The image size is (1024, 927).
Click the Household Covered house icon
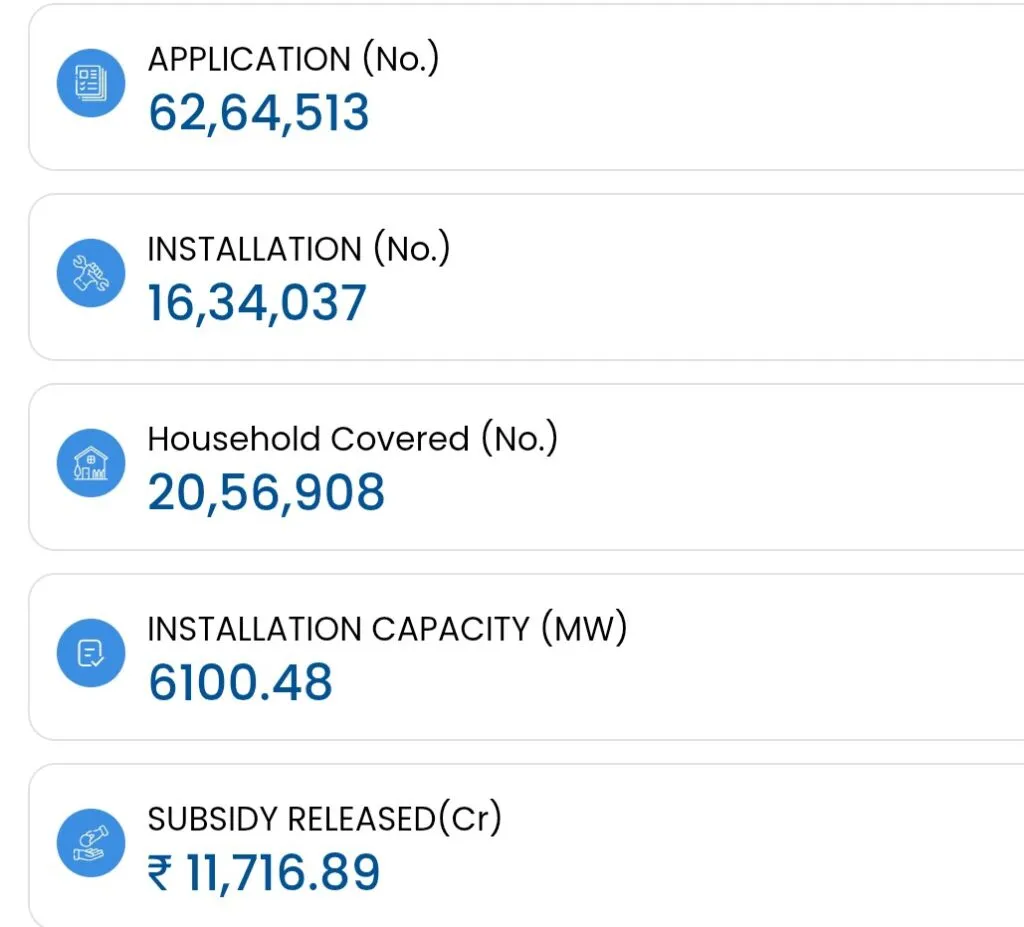(91, 463)
